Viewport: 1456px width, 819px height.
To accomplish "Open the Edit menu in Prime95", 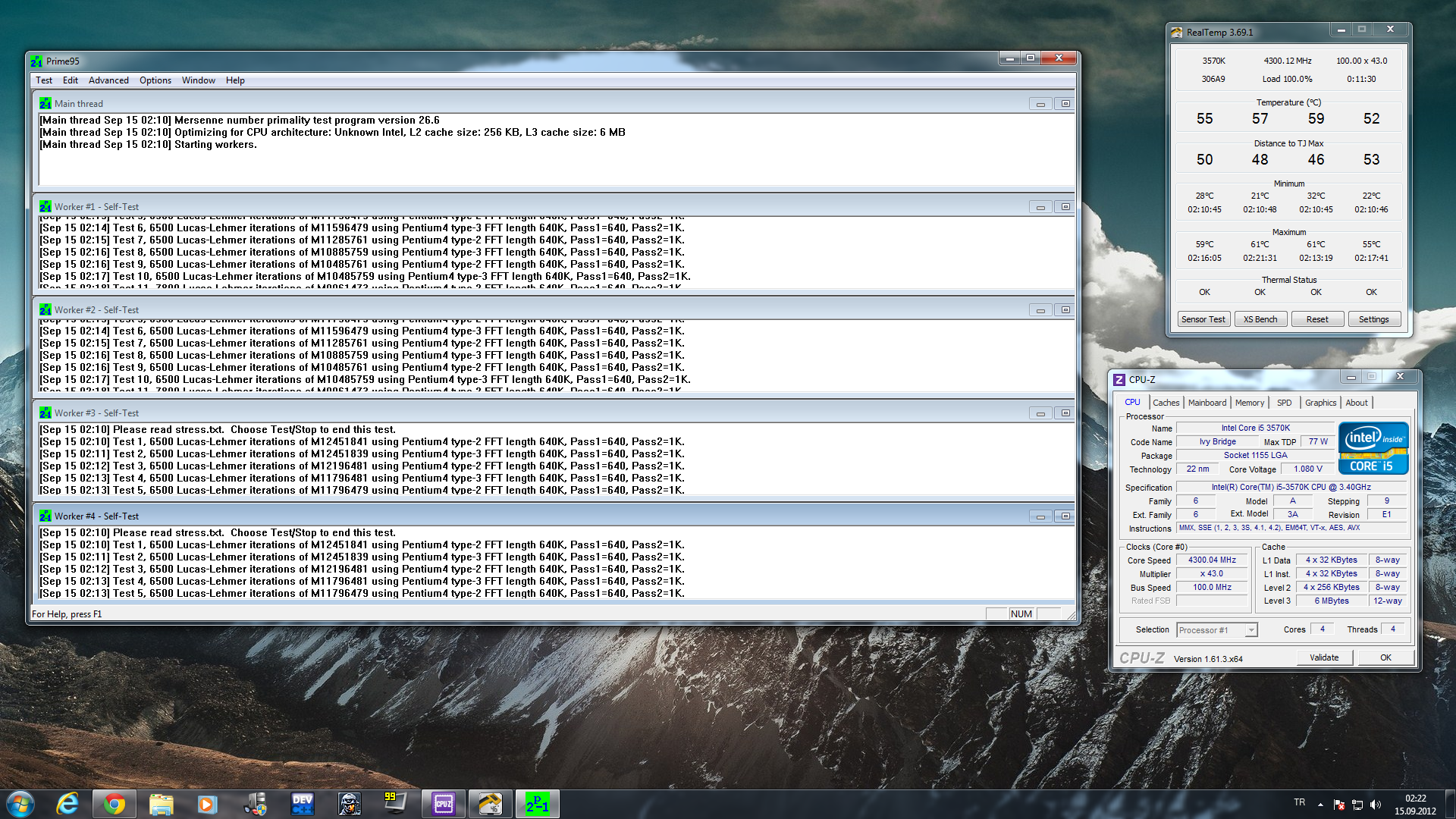I will click(70, 80).
